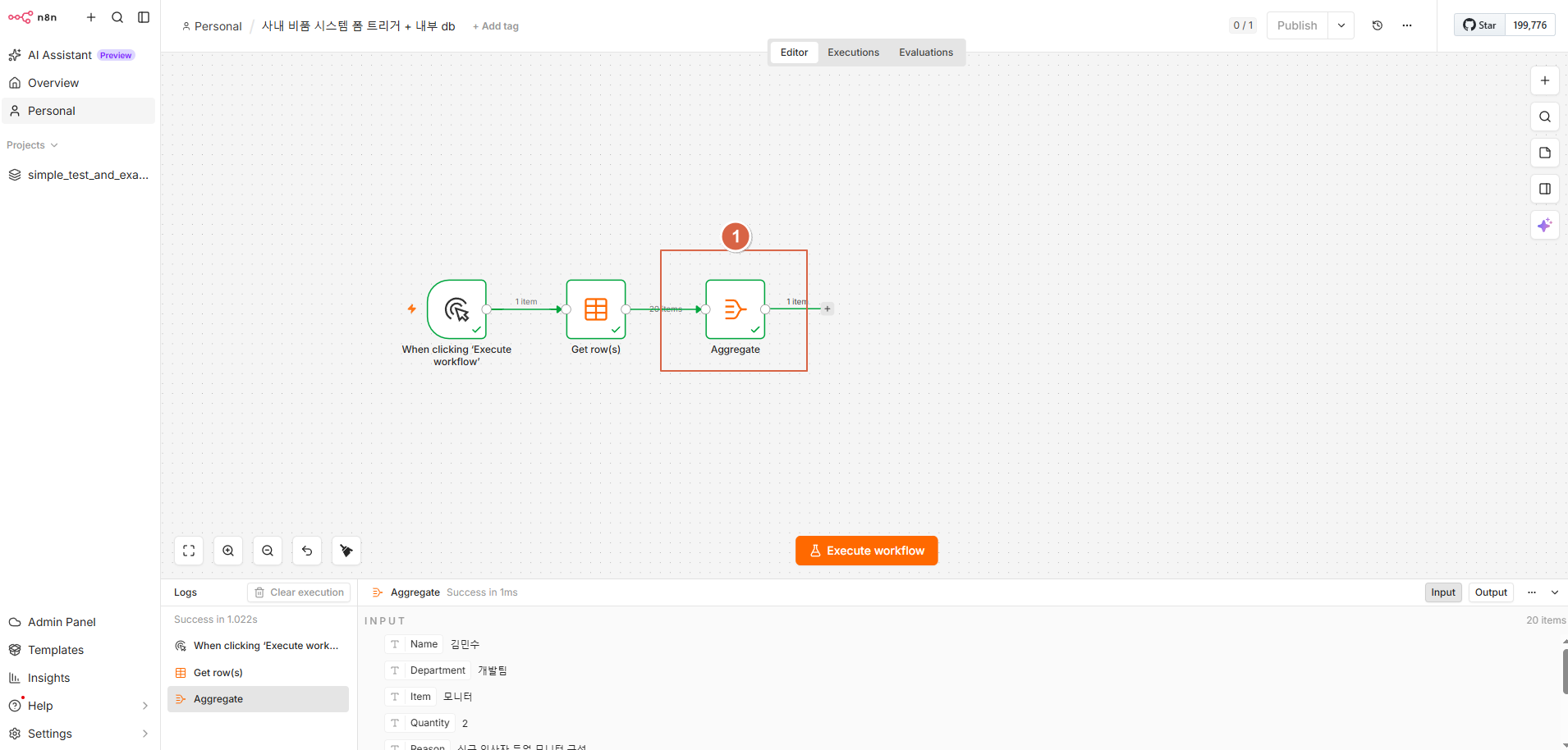This screenshot has width=1568, height=750.
Task: Switch logs panel to Input view
Action: click(1443, 592)
